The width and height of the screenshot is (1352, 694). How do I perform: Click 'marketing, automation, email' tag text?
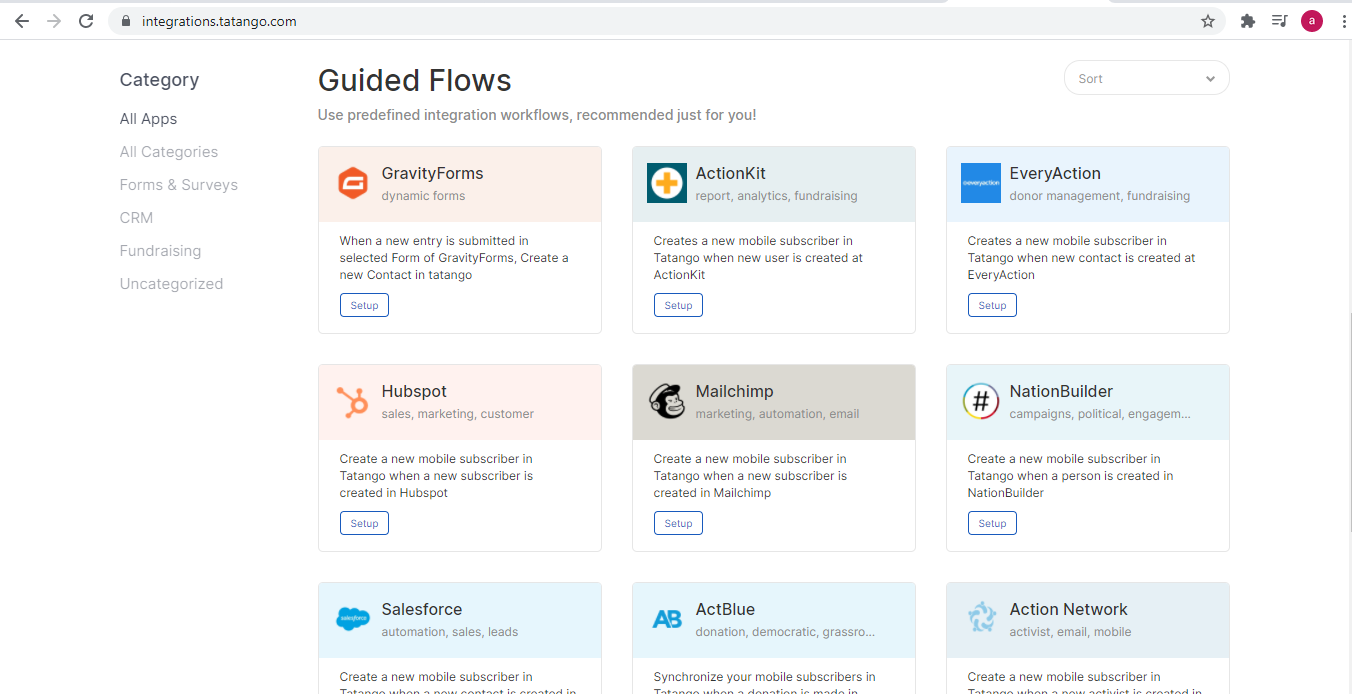[x=778, y=414]
